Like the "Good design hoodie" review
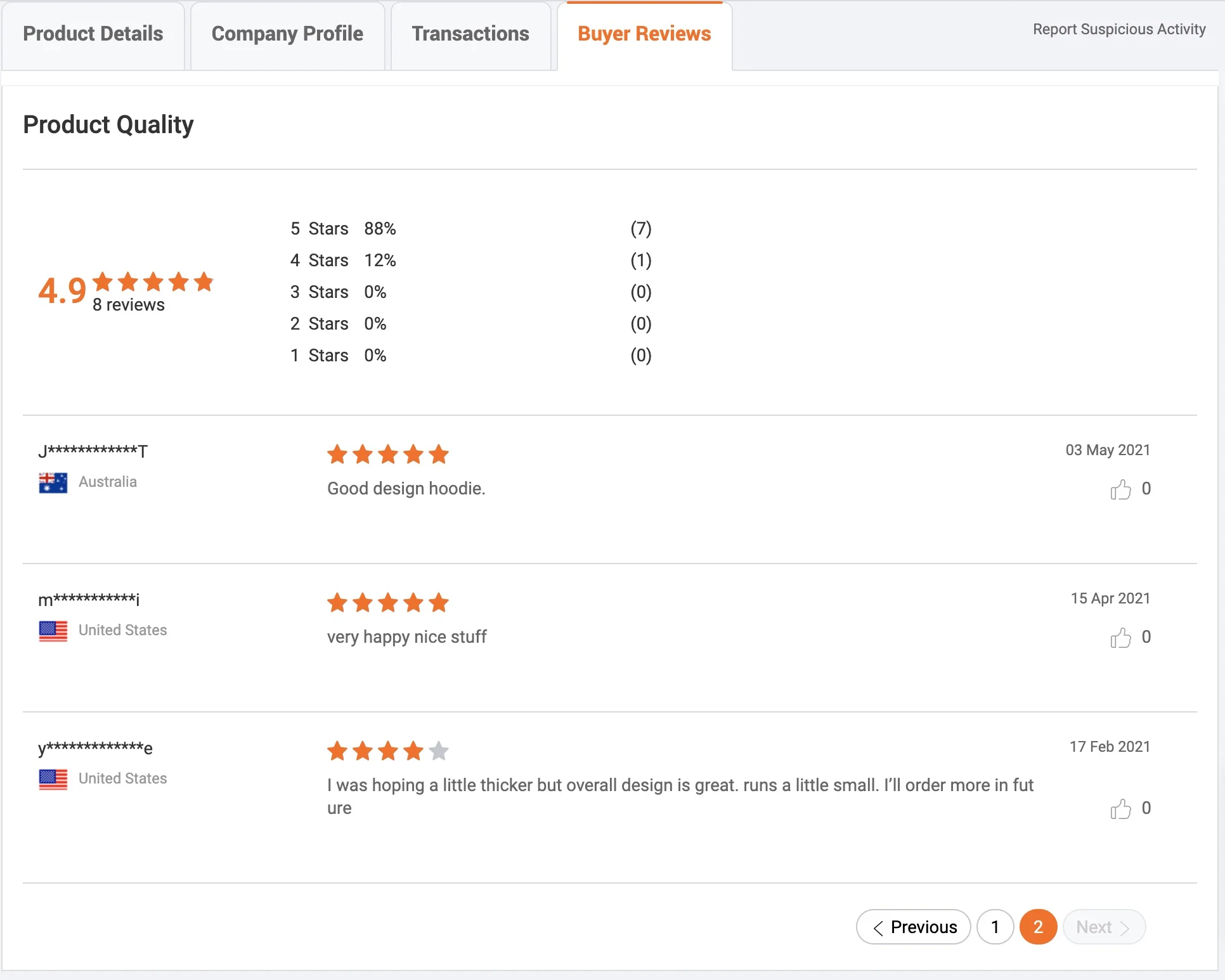The height and width of the screenshot is (980, 1225). click(x=1120, y=489)
